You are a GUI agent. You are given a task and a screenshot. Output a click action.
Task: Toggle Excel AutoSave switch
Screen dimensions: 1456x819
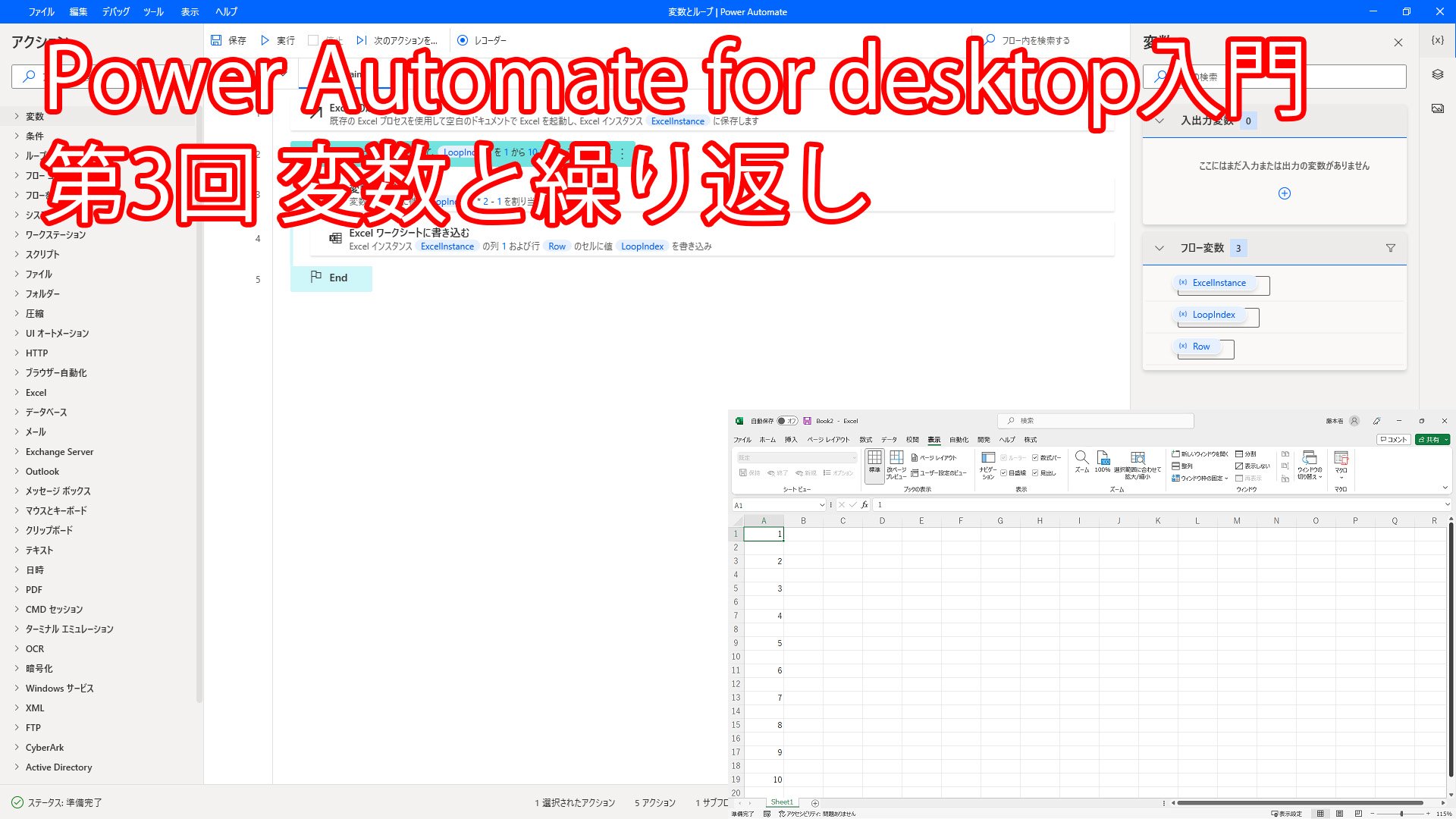[x=787, y=421]
